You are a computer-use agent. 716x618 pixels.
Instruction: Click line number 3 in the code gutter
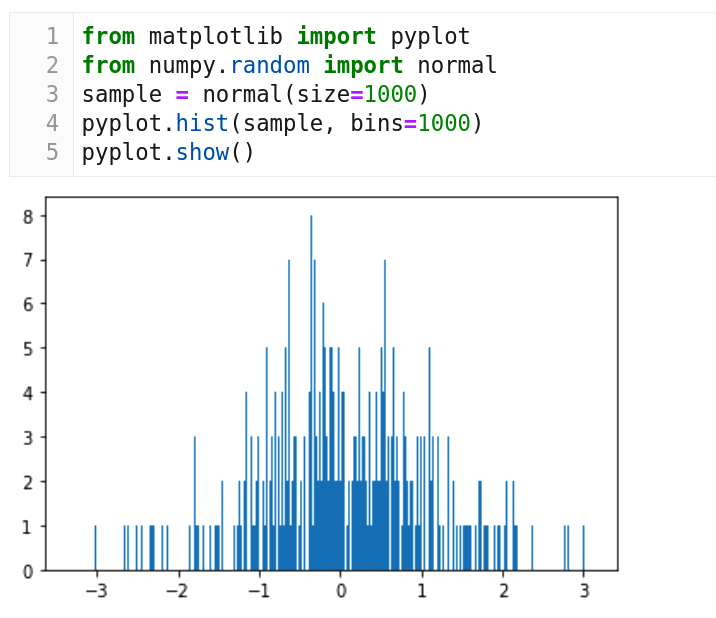52,95
